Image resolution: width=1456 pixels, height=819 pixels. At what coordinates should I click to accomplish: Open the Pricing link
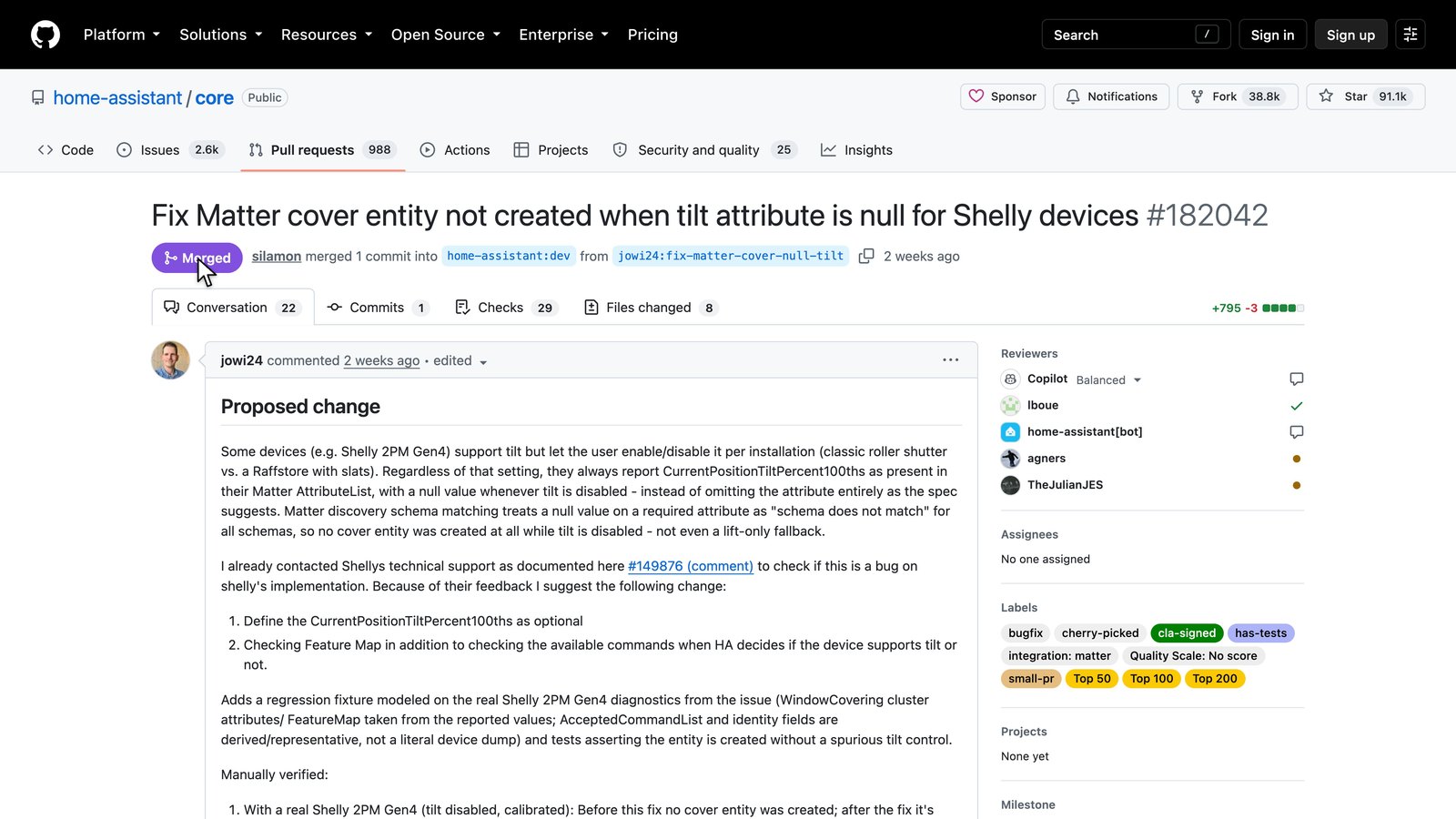(652, 35)
